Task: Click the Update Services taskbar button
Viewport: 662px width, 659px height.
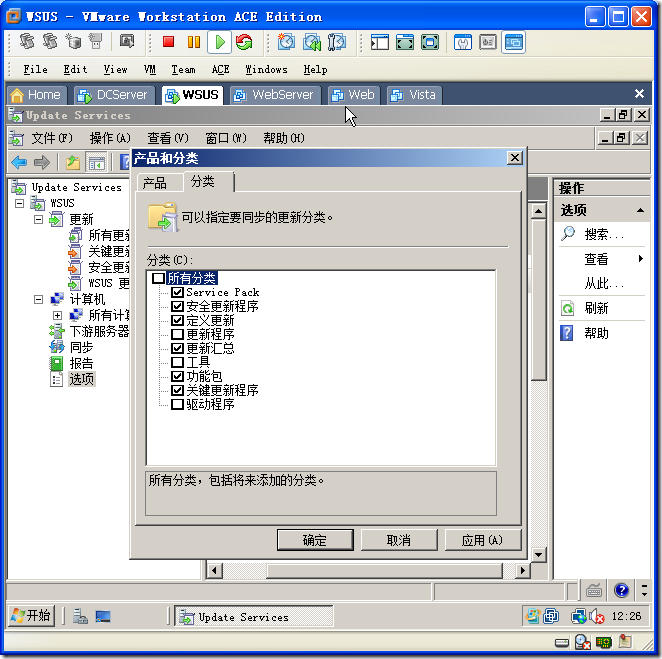Action: click(x=254, y=617)
